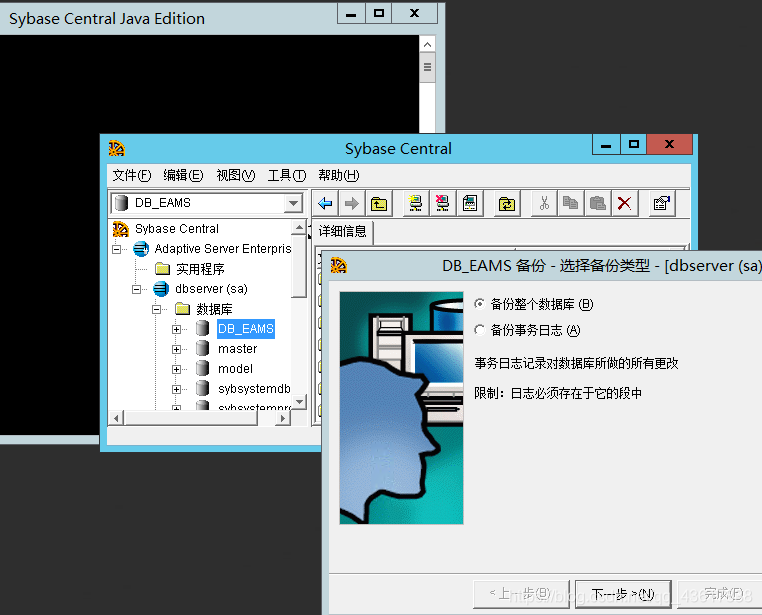Click the <上一步(B) button

click(520, 594)
